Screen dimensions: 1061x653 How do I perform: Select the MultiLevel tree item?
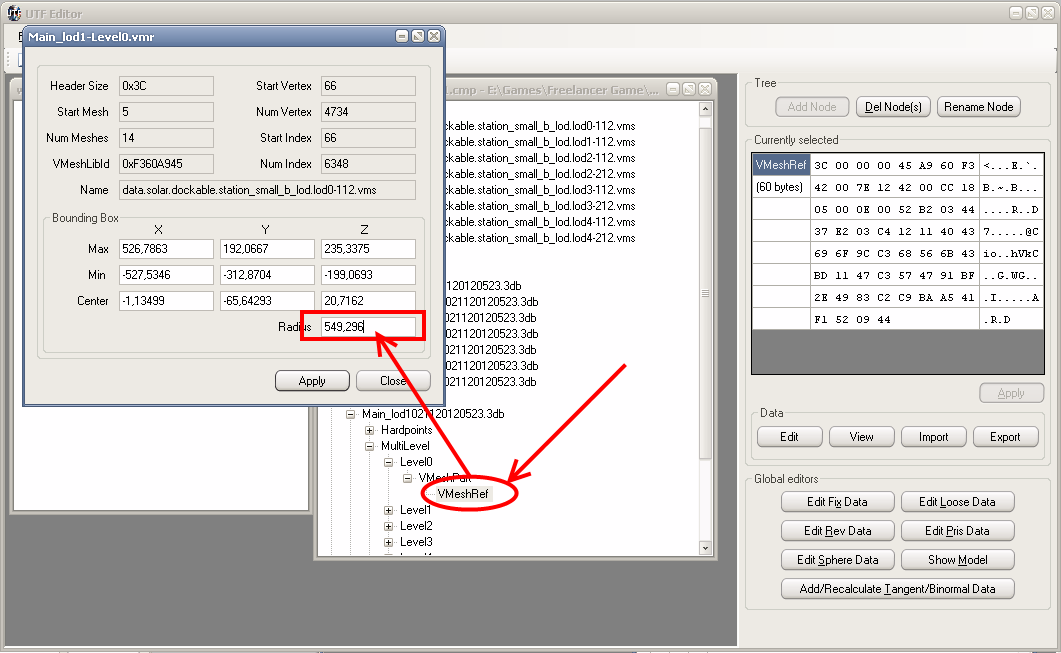point(405,446)
